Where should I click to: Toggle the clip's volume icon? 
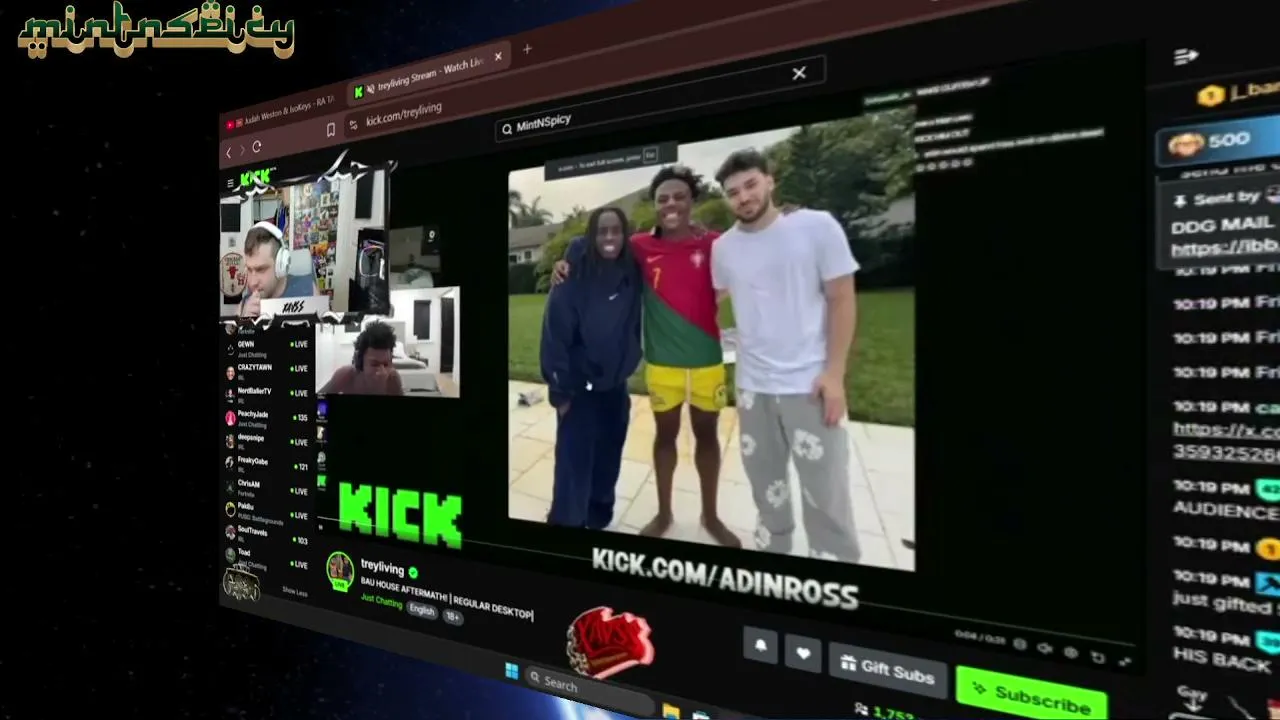pos(1046,649)
